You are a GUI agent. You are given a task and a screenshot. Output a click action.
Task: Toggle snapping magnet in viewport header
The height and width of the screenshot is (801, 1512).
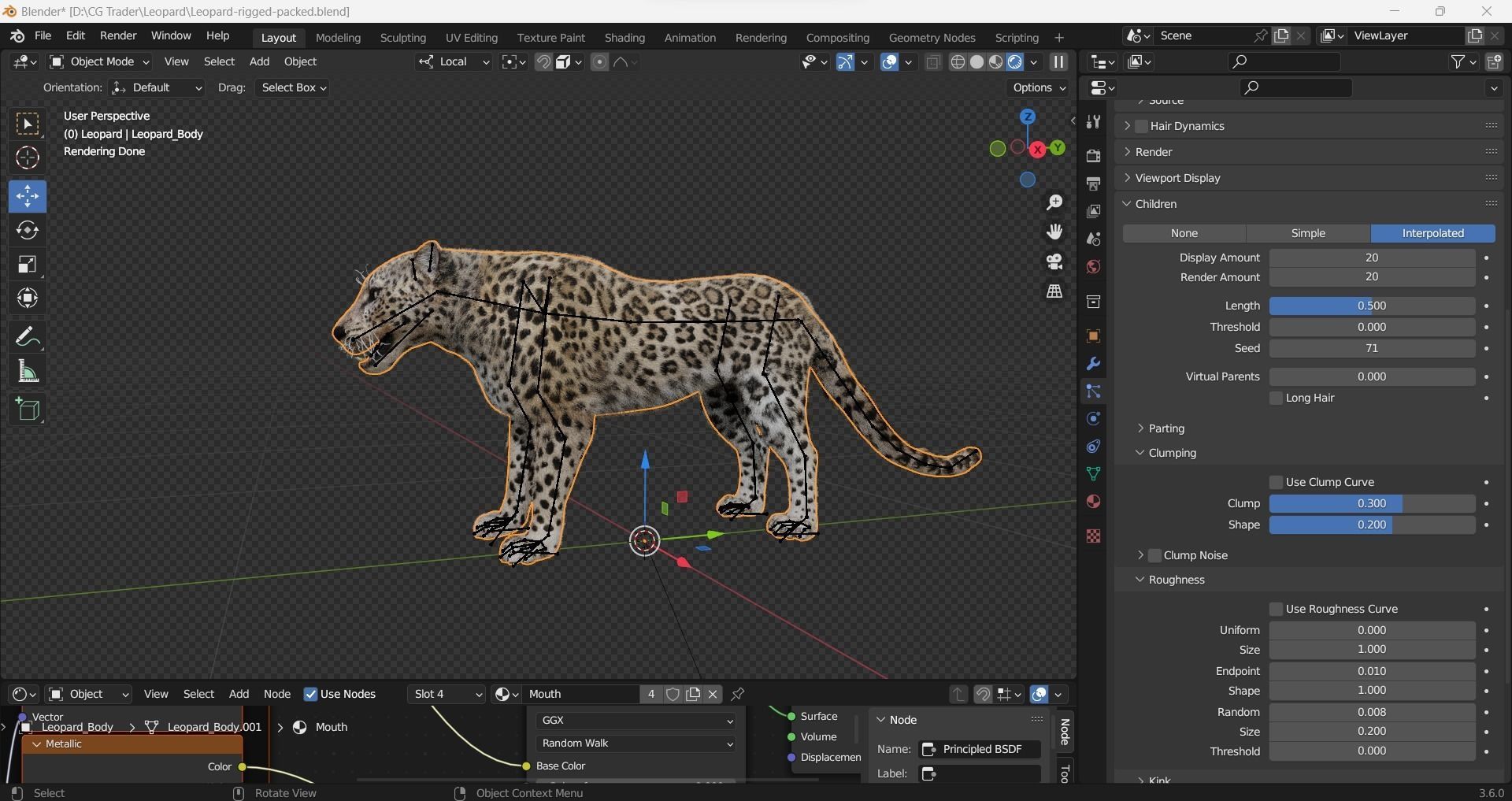(x=543, y=62)
